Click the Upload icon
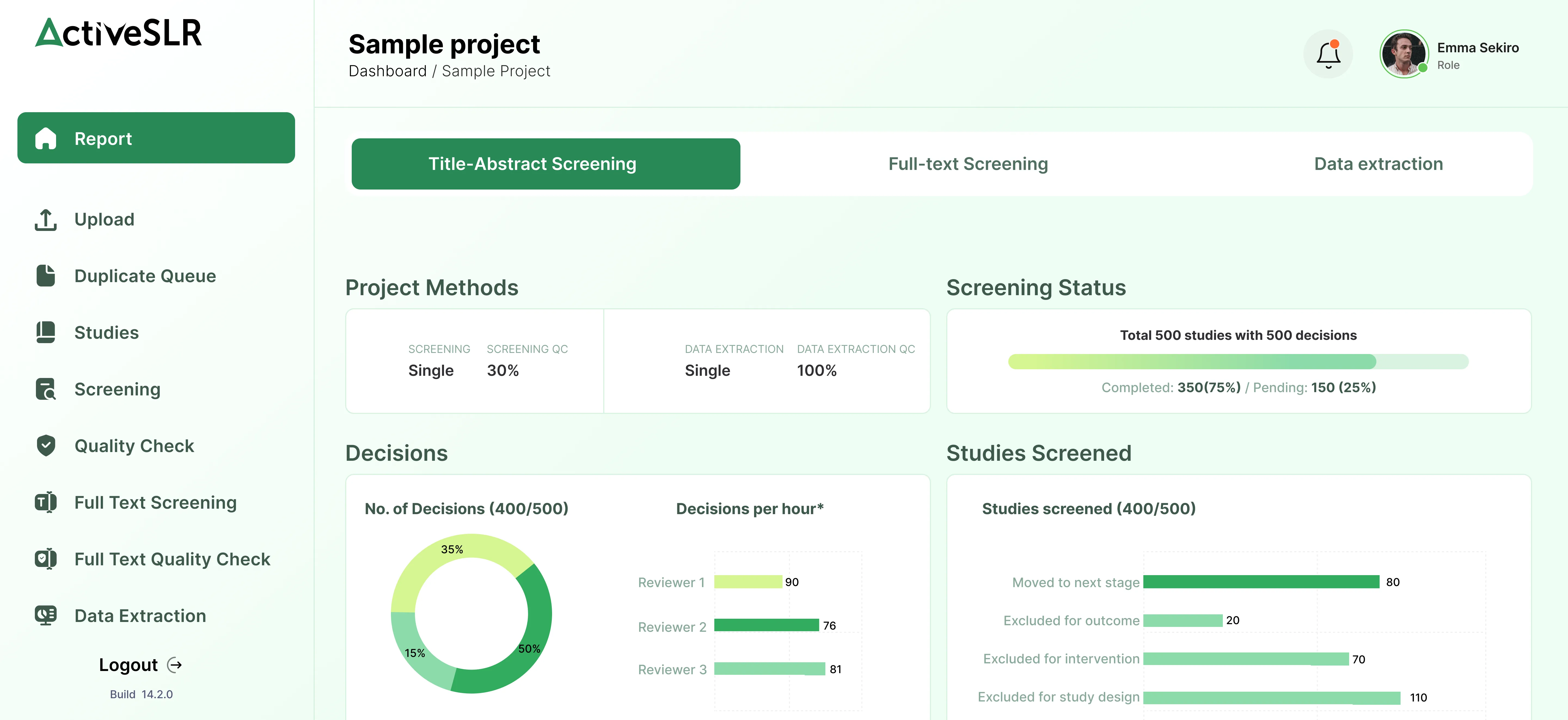This screenshot has height=720, width=1568. [x=46, y=219]
